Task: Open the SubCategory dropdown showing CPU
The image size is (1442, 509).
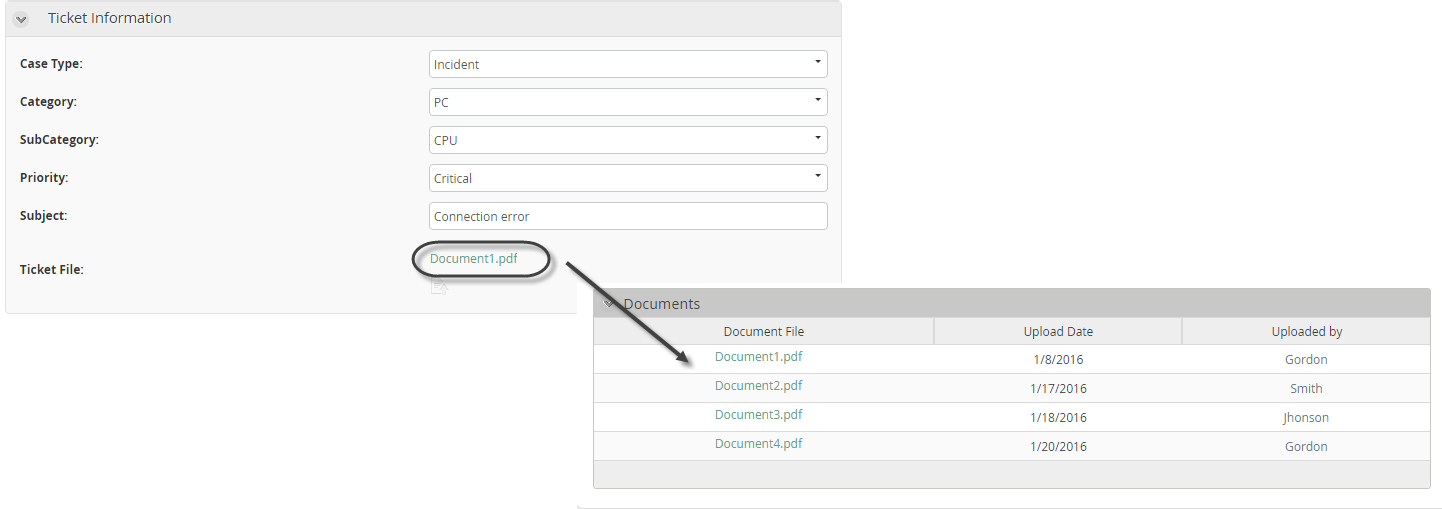Action: click(628, 140)
